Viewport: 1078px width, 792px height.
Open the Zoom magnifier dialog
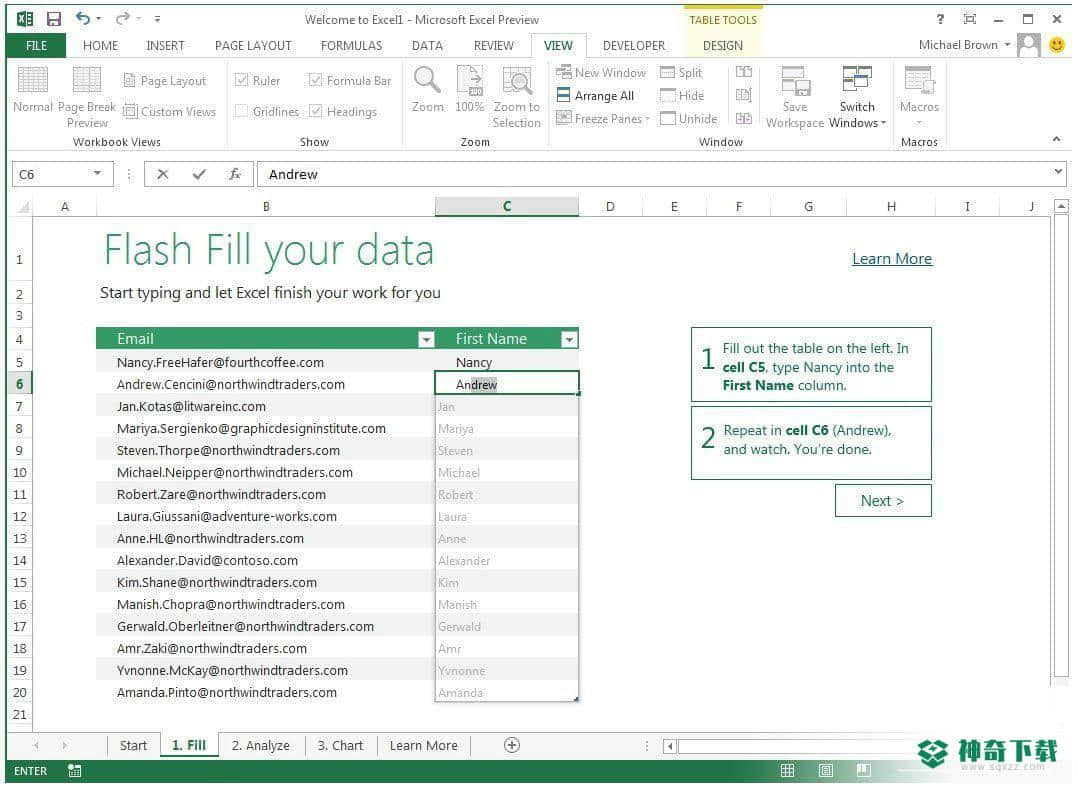tap(428, 89)
